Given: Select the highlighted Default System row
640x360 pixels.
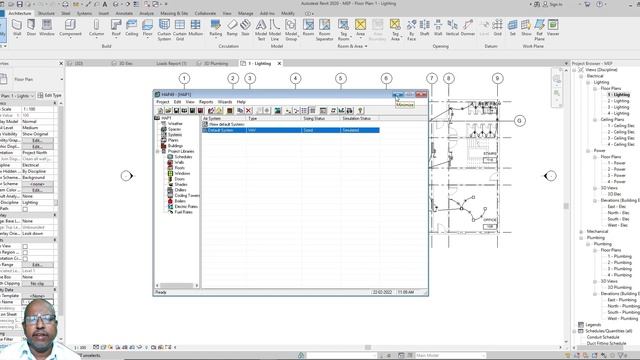Looking at the screenshot, I should coord(291,130).
